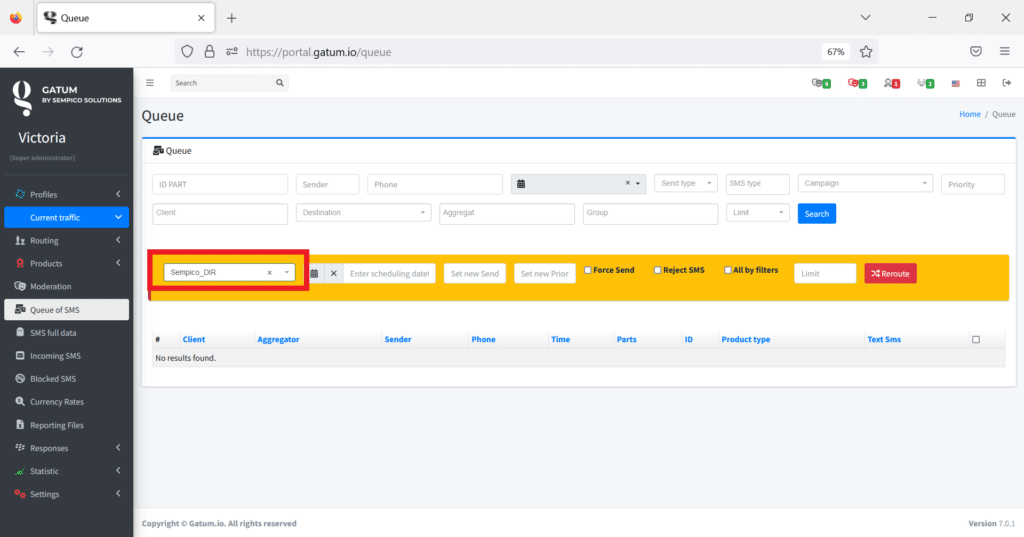This screenshot has width=1024, height=537.
Task: Close the Queue browser tab
Action: click(x=201, y=18)
